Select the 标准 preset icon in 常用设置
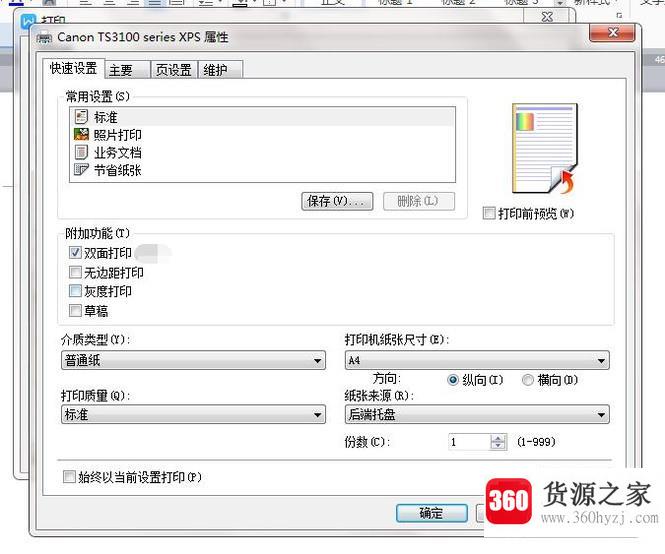 coord(81,116)
